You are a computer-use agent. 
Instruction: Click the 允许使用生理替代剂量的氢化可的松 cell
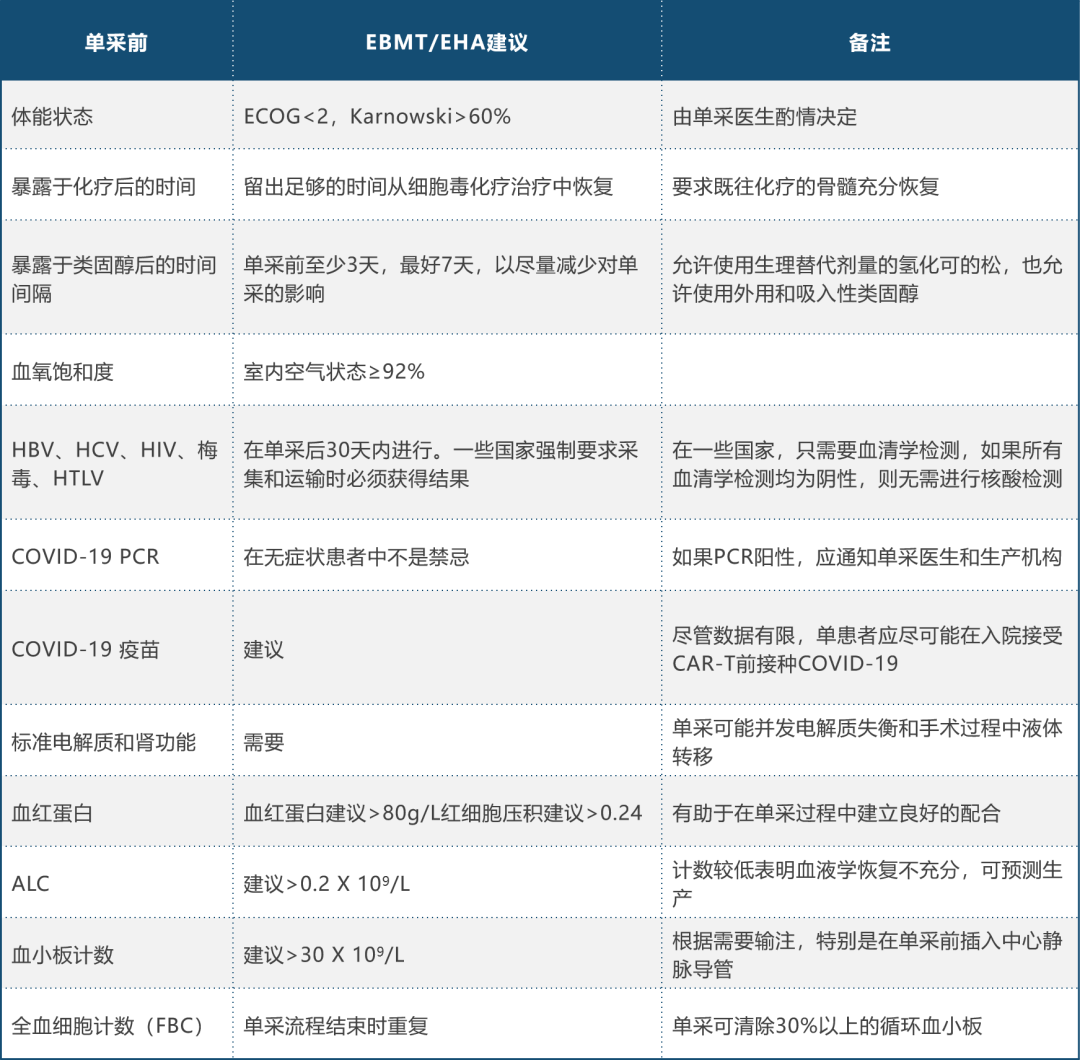pos(867,279)
